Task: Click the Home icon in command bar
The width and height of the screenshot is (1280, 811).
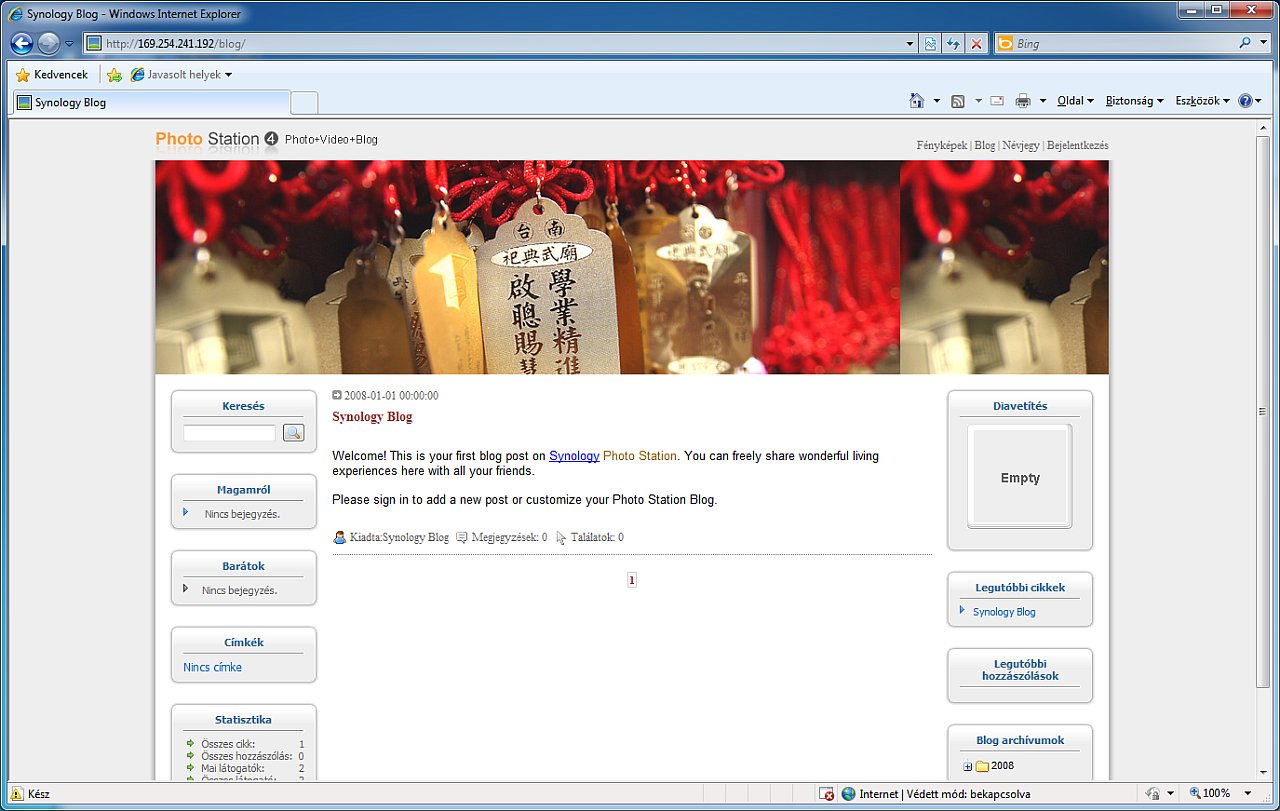Action: point(916,101)
